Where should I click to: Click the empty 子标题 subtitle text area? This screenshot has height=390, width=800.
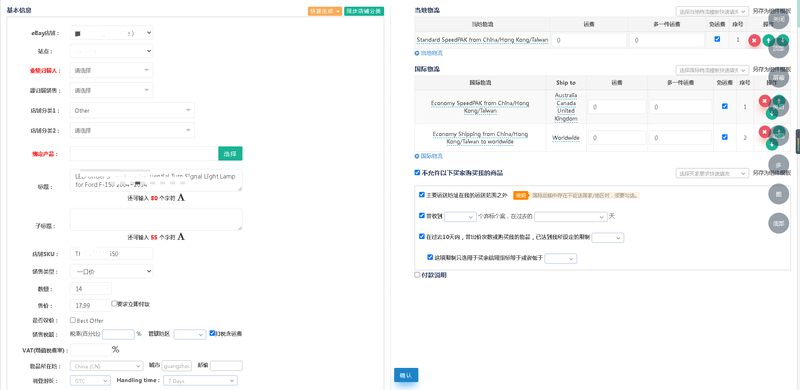[x=156, y=220]
